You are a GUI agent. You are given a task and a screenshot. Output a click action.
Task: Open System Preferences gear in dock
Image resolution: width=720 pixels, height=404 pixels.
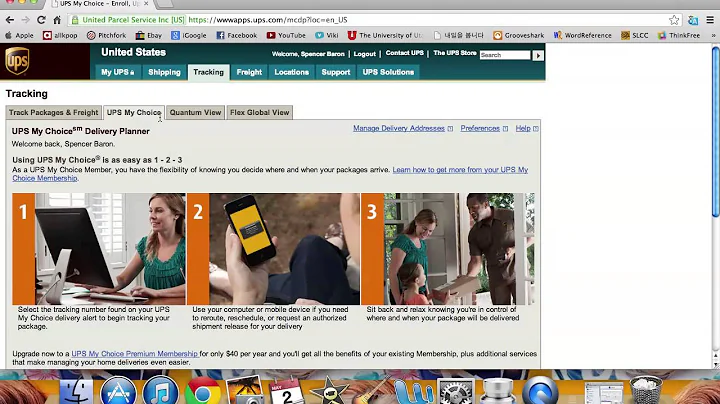456,393
